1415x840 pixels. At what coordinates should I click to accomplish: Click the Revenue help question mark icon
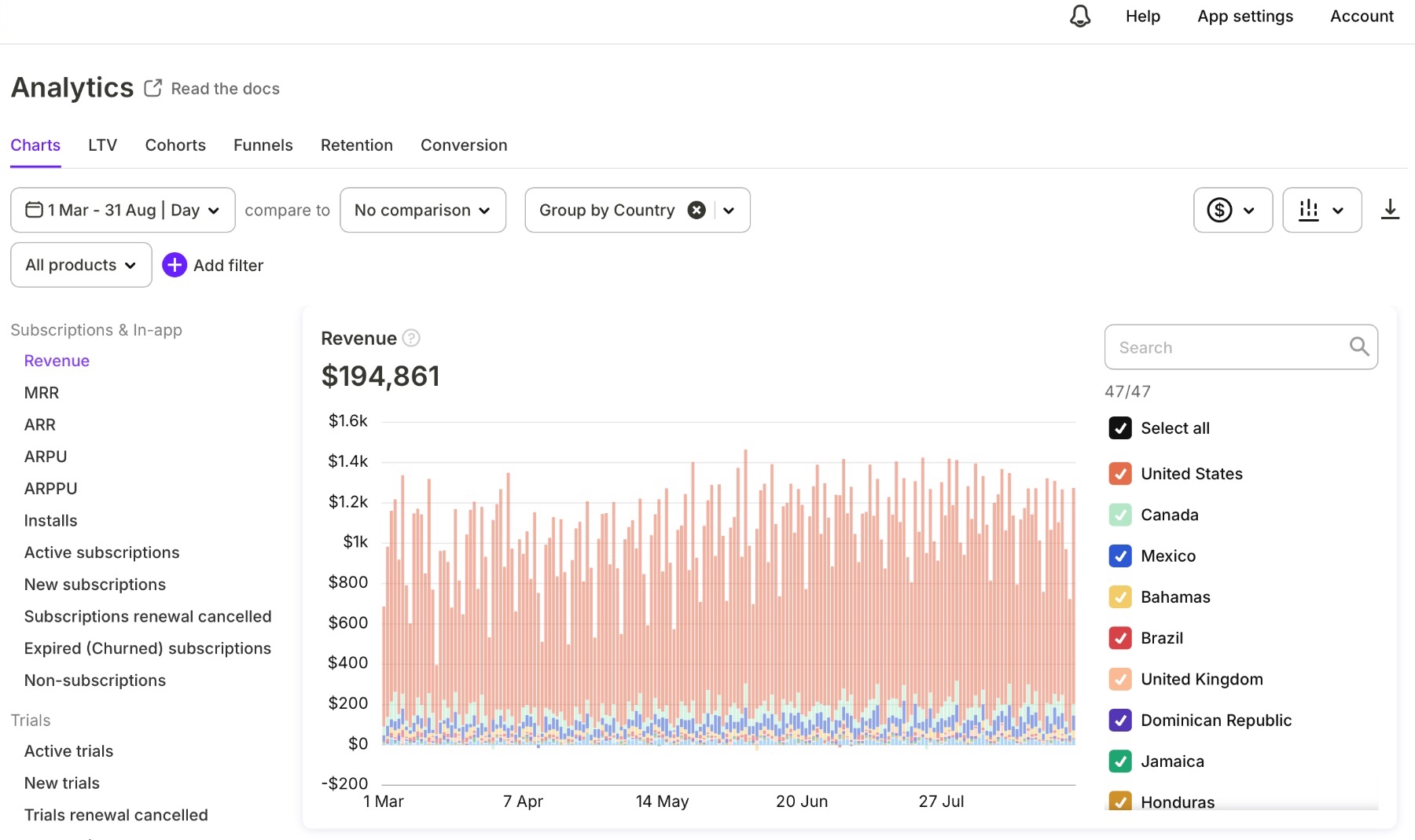coord(411,338)
